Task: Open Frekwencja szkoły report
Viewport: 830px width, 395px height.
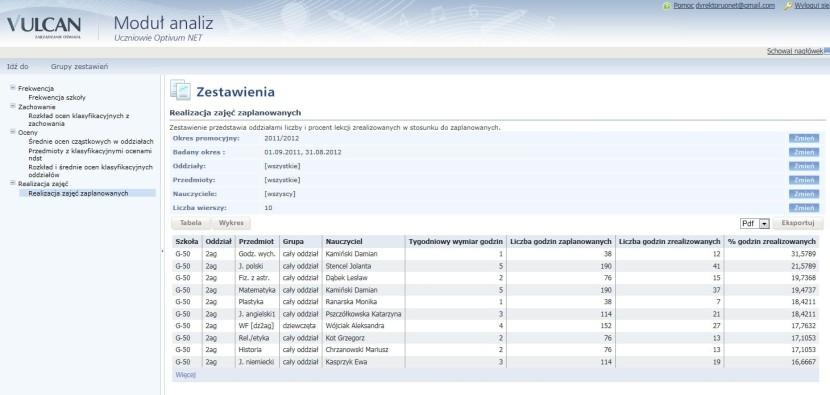Action: tap(57, 97)
